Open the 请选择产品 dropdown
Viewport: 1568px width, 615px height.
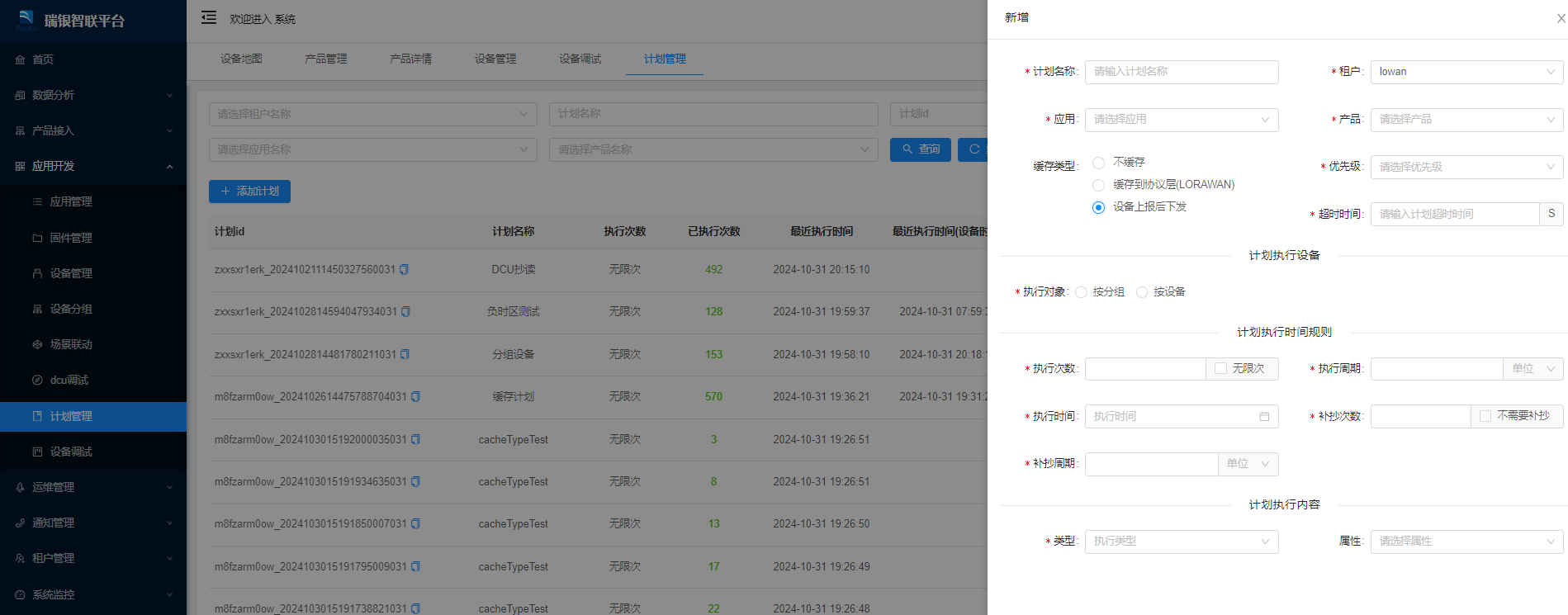click(1466, 120)
